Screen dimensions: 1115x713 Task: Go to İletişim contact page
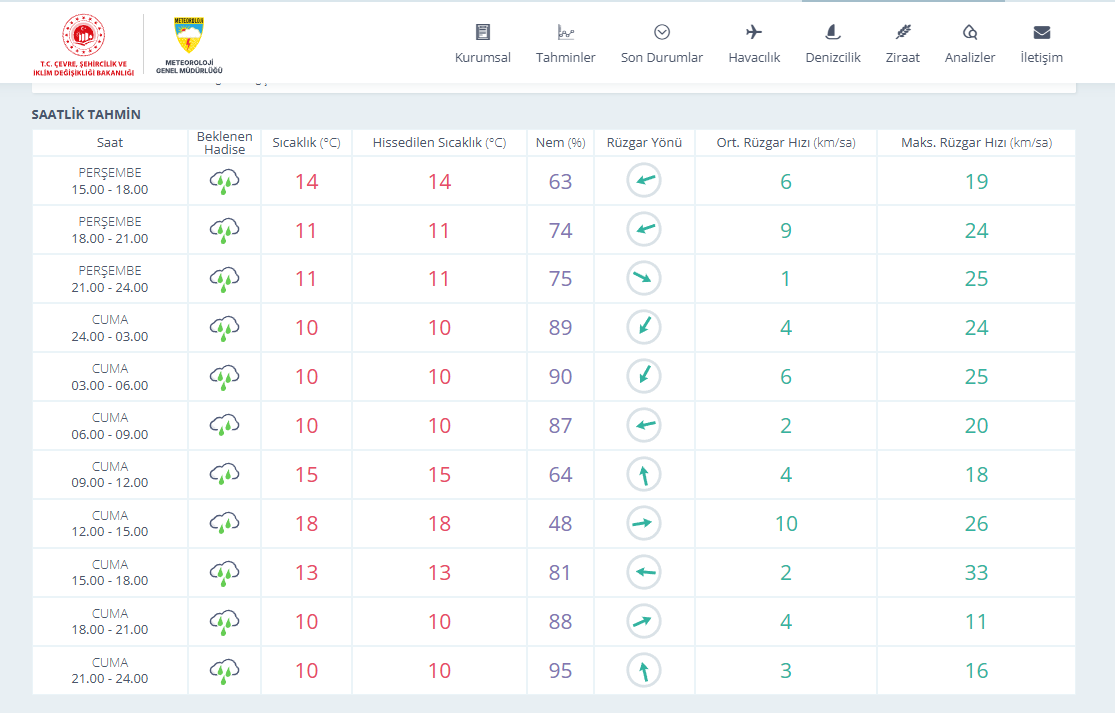click(x=1041, y=45)
